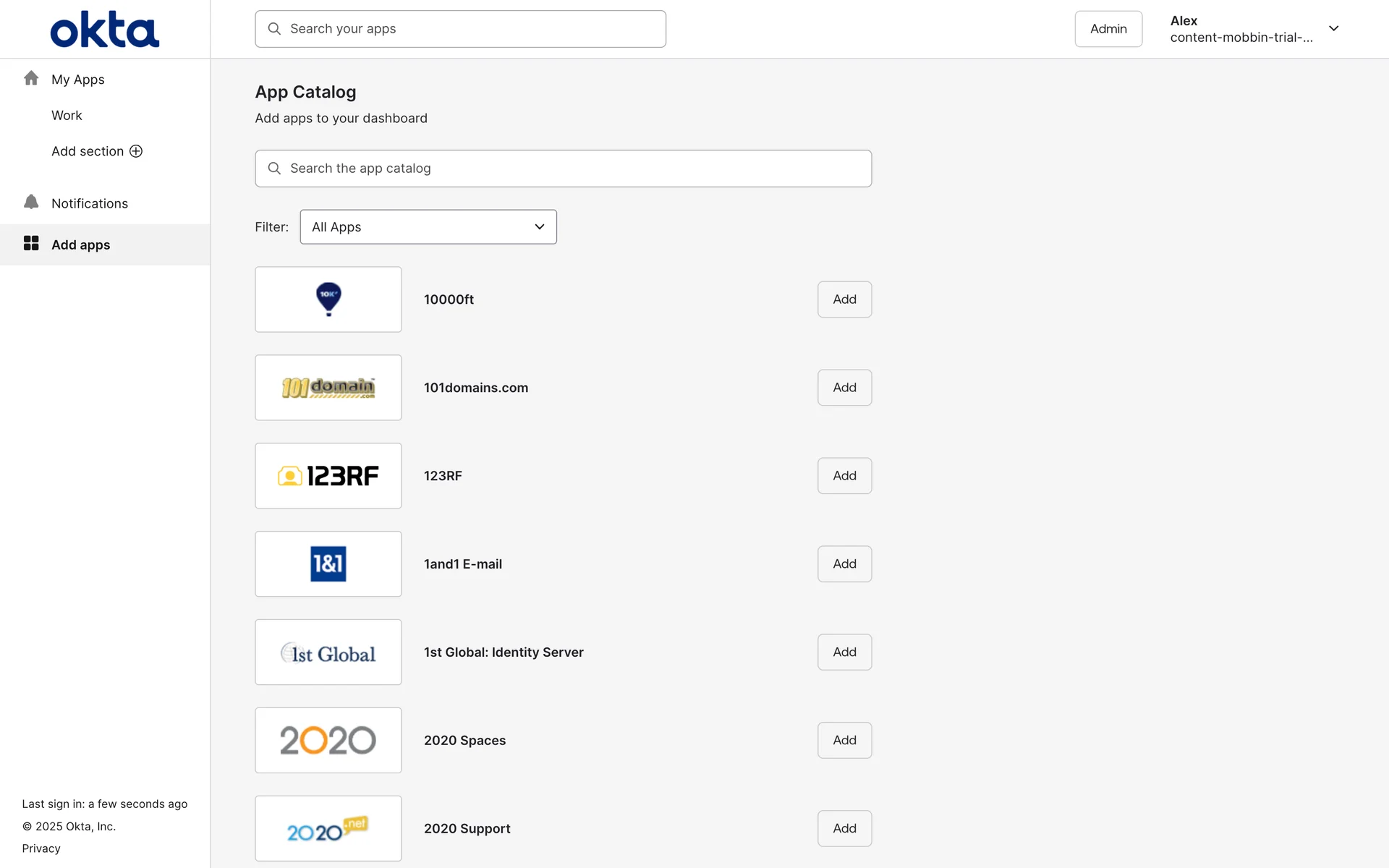Image resolution: width=1389 pixels, height=868 pixels.
Task: Add the 101domains.com app
Action: click(x=844, y=388)
